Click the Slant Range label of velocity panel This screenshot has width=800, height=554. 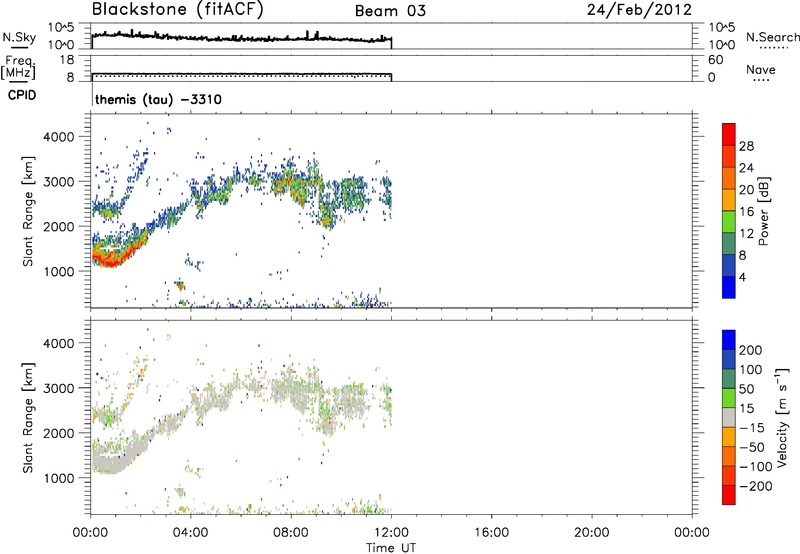click(x=28, y=418)
